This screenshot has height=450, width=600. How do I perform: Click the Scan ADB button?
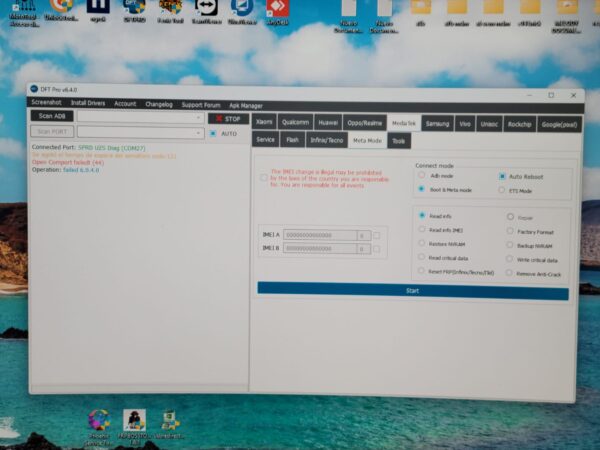(52, 116)
